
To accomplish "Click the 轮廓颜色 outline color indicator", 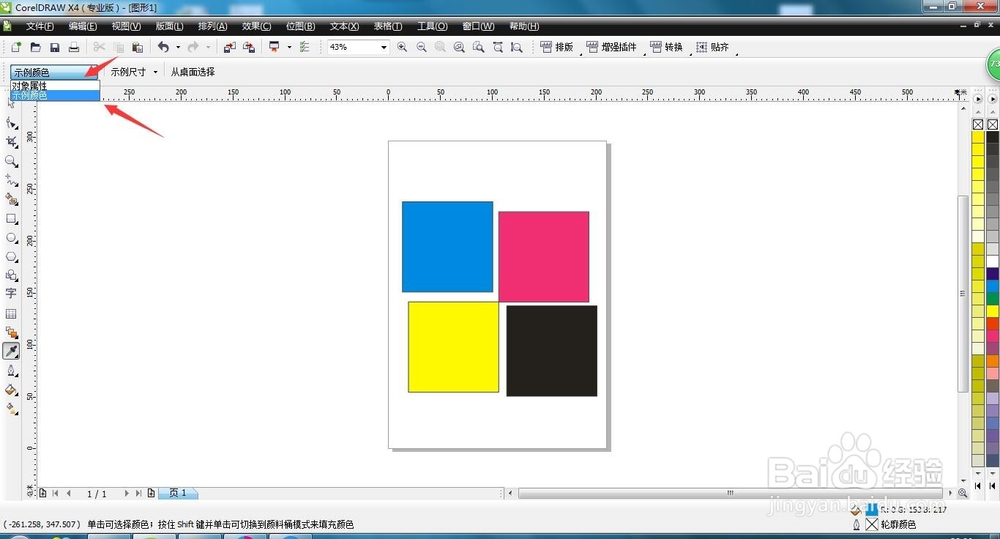I will 885,524.
